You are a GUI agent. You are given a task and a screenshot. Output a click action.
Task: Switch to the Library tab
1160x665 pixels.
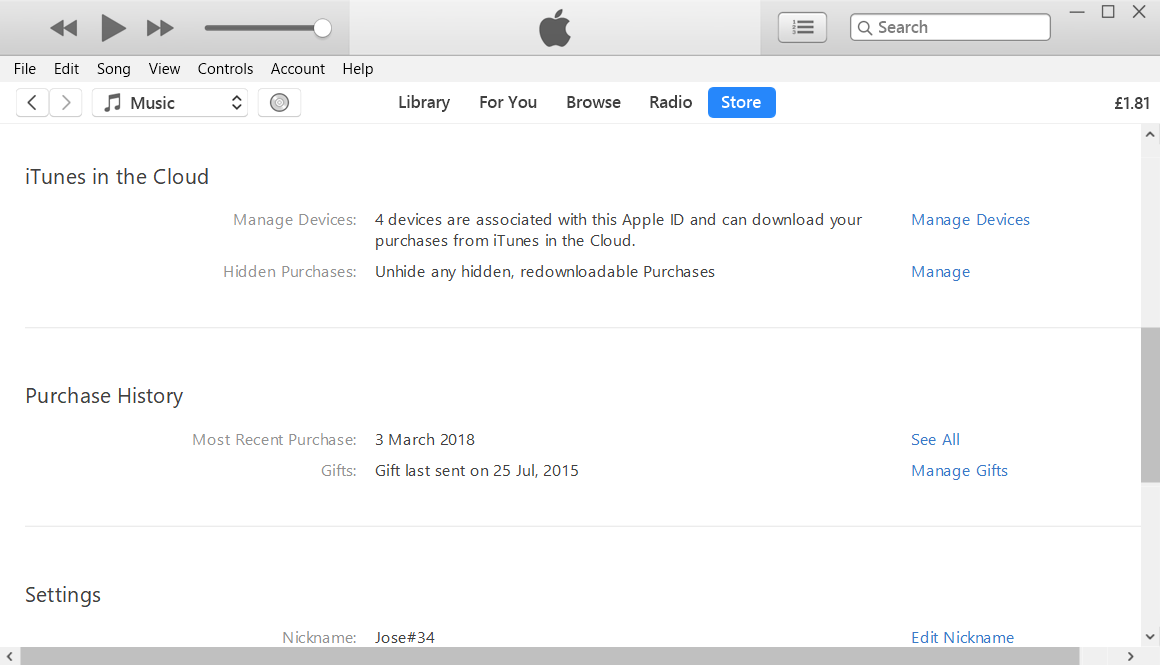tap(424, 102)
